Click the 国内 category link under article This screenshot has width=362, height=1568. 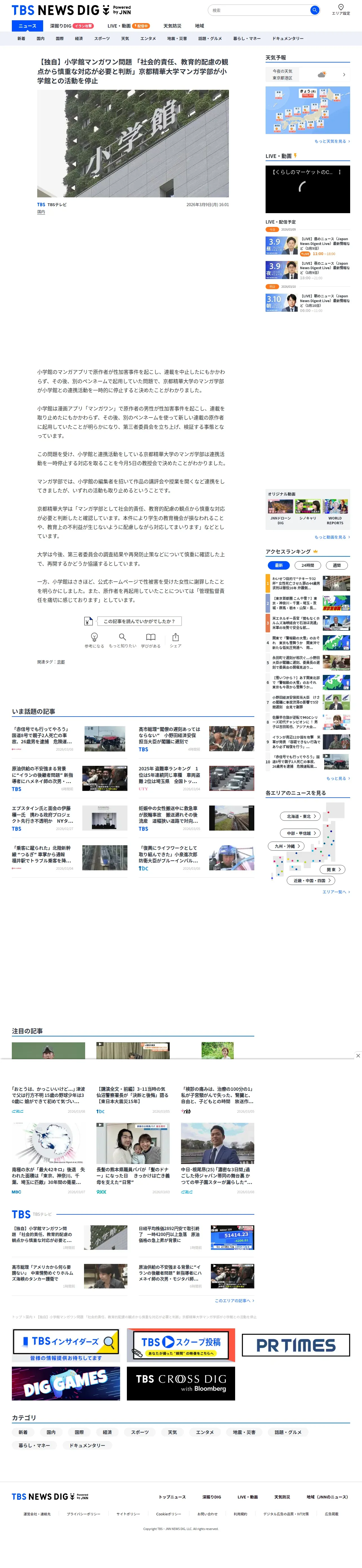[41, 212]
